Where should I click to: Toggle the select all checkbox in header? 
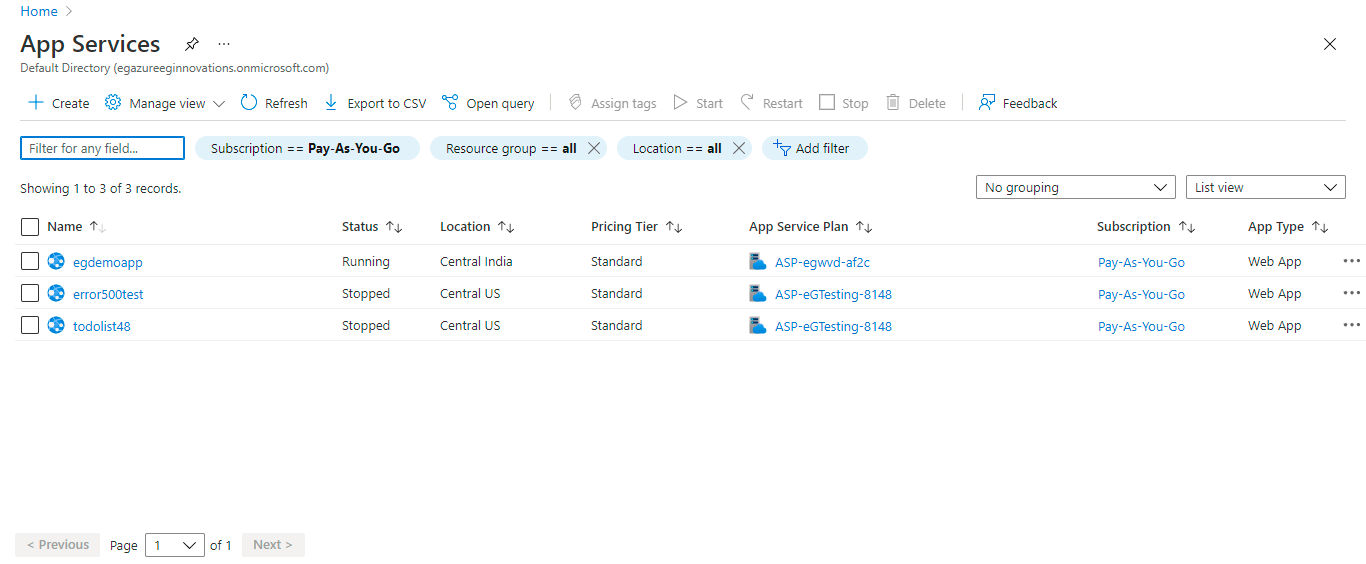pyautogui.click(x=30, y=227)
